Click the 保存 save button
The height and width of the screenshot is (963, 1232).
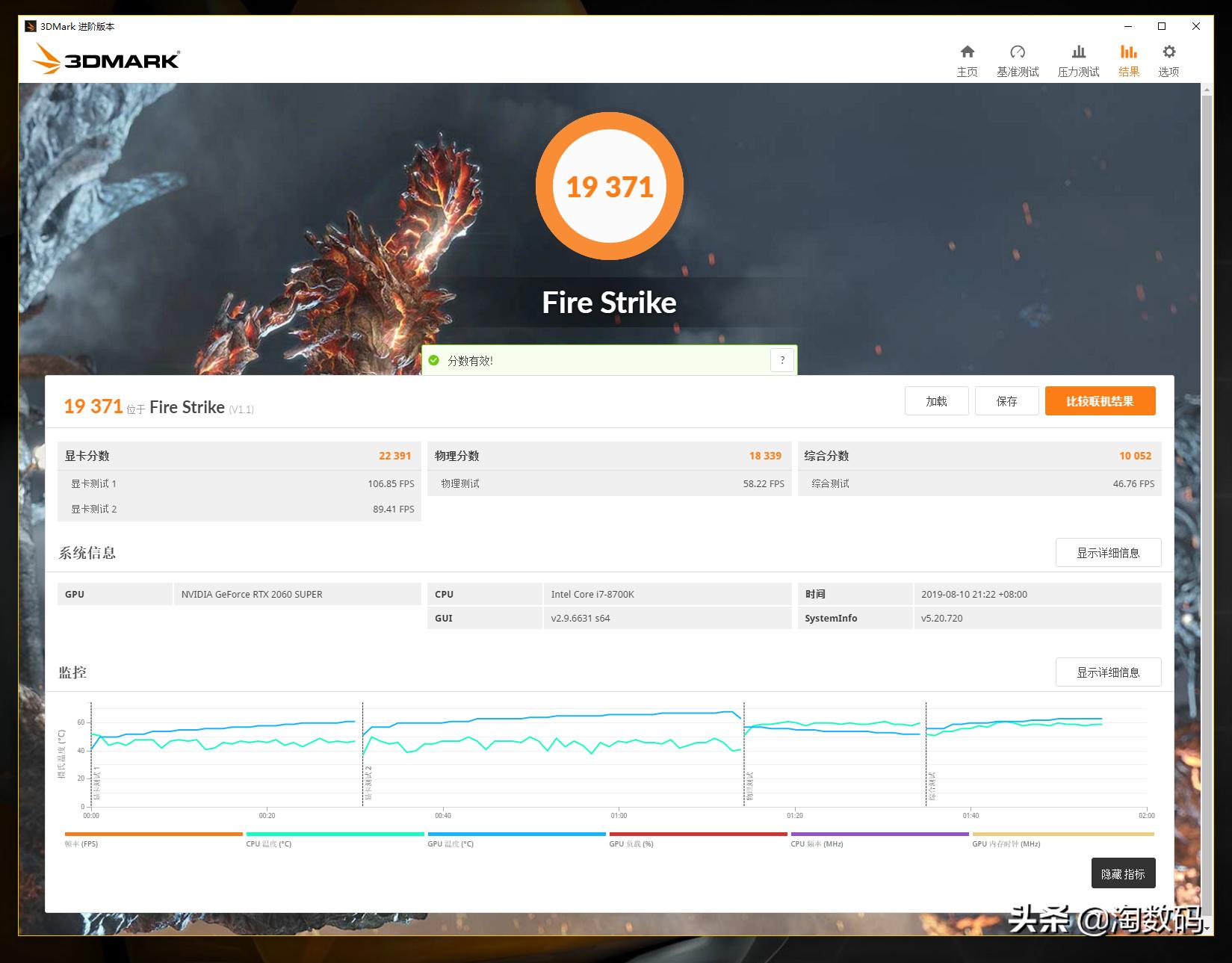(1006, 400)
